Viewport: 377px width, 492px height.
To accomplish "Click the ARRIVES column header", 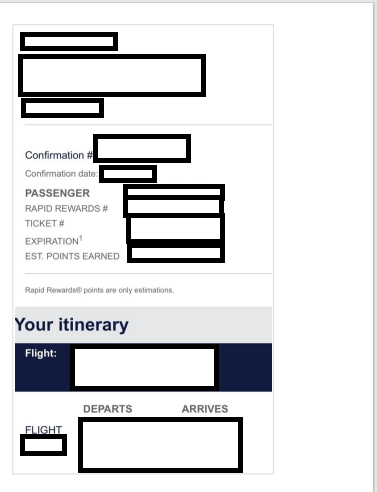I will pos(205,409).
